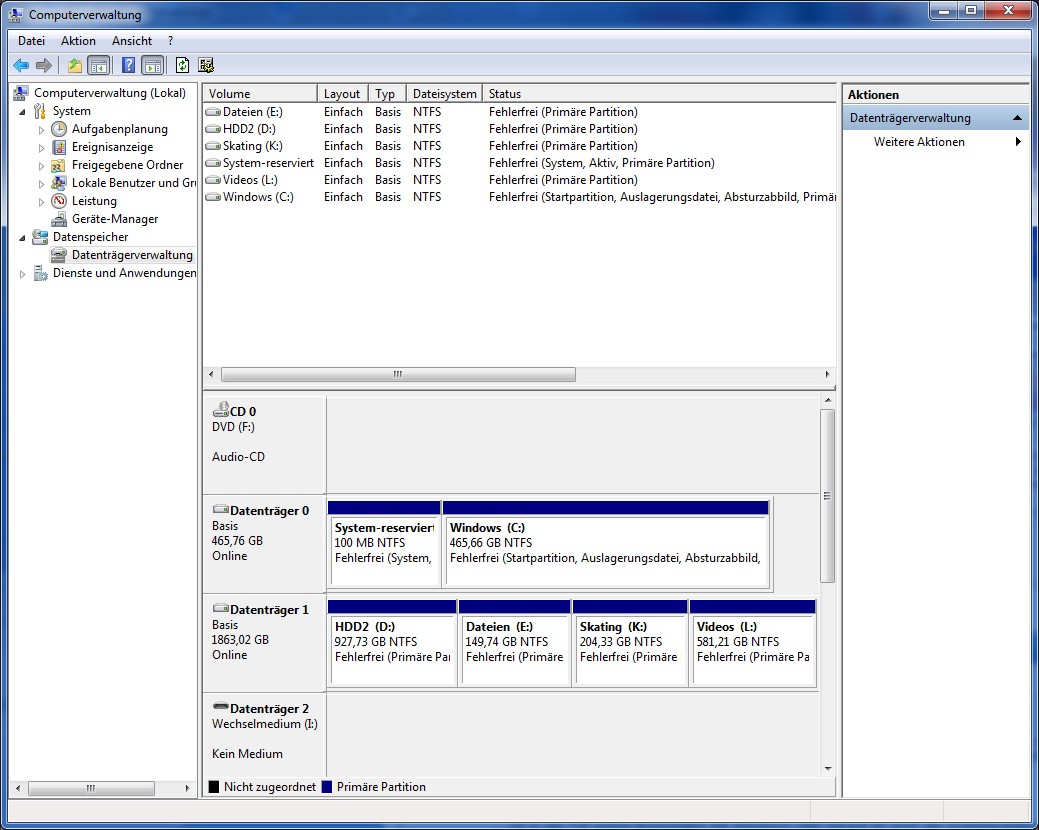Open the ? help menu
The height and width of the screenshot is (830, 1039).
tap(170, 41)
